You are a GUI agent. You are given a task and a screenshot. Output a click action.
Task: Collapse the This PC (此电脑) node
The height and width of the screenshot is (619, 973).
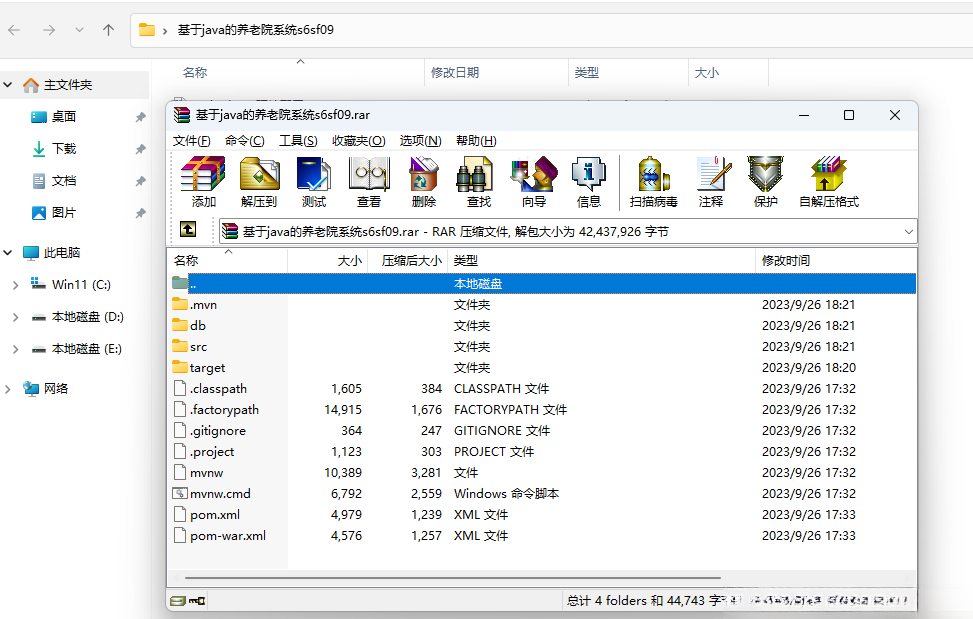pos(8,252)
